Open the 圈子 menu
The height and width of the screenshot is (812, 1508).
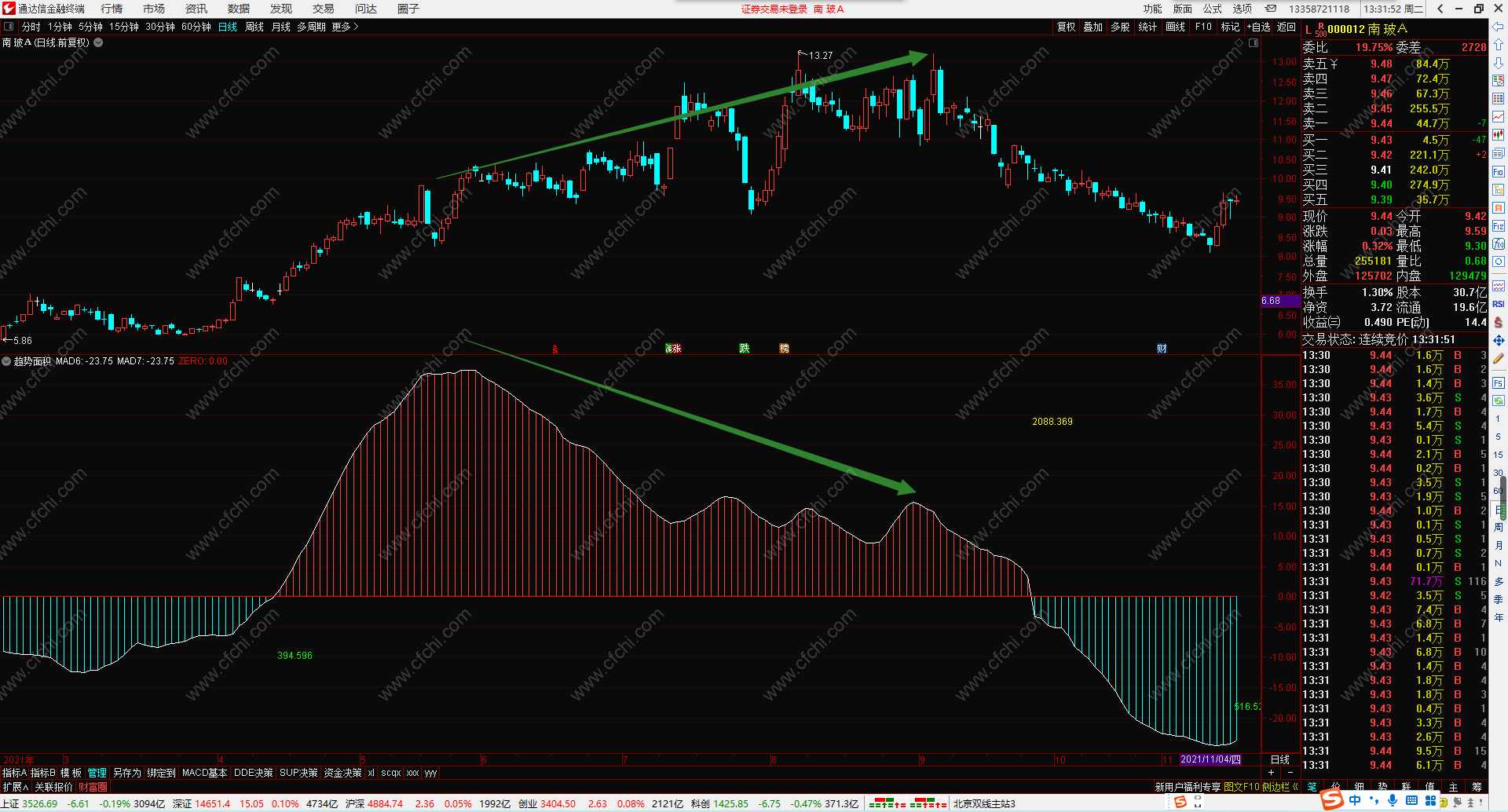point(408,9)
